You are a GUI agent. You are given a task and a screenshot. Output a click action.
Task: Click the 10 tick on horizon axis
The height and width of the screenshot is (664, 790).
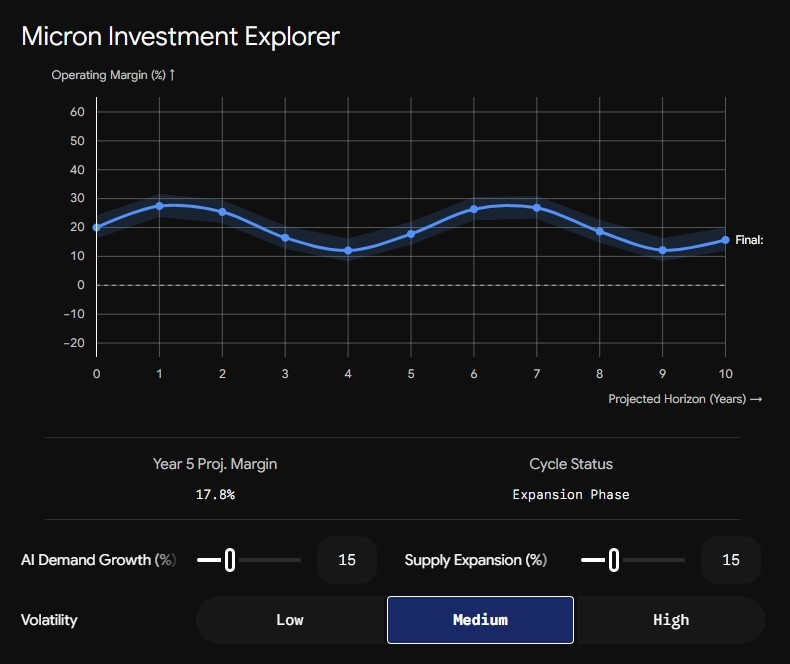[x=726, y=374]
